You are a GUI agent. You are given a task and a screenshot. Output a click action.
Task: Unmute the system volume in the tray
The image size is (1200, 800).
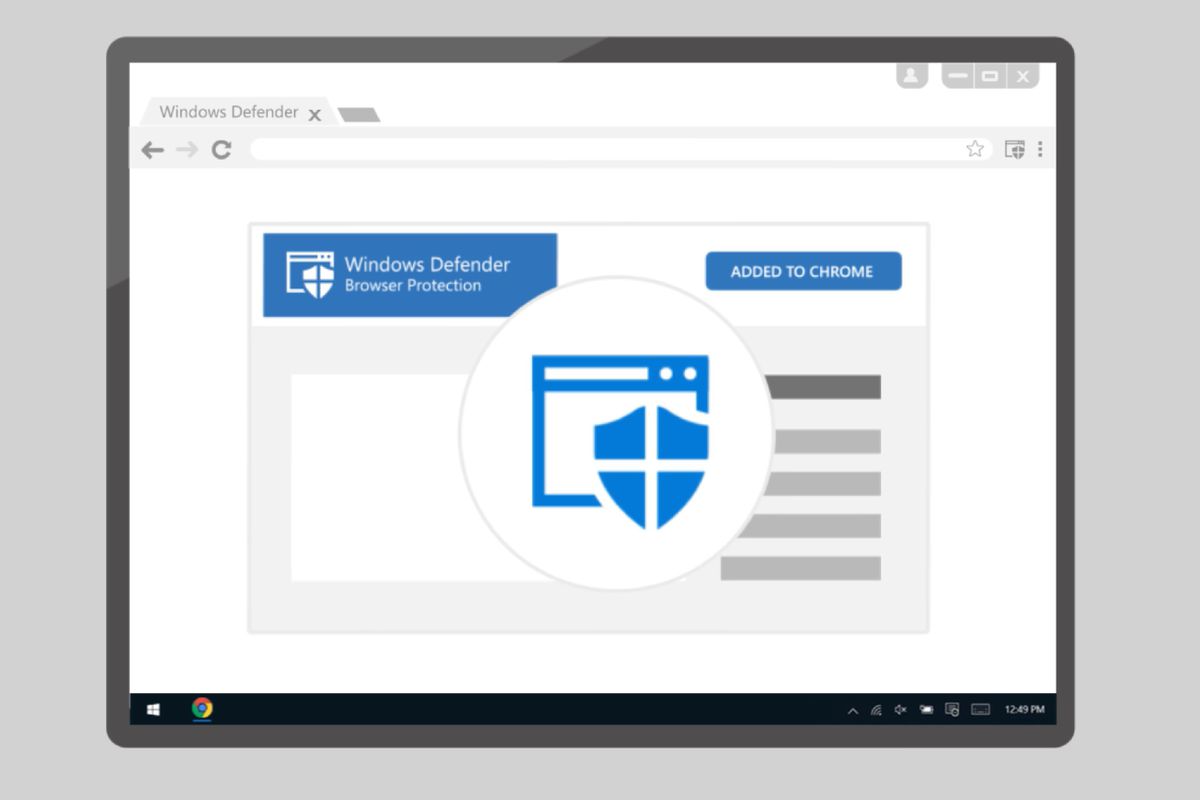click(899, 709)
